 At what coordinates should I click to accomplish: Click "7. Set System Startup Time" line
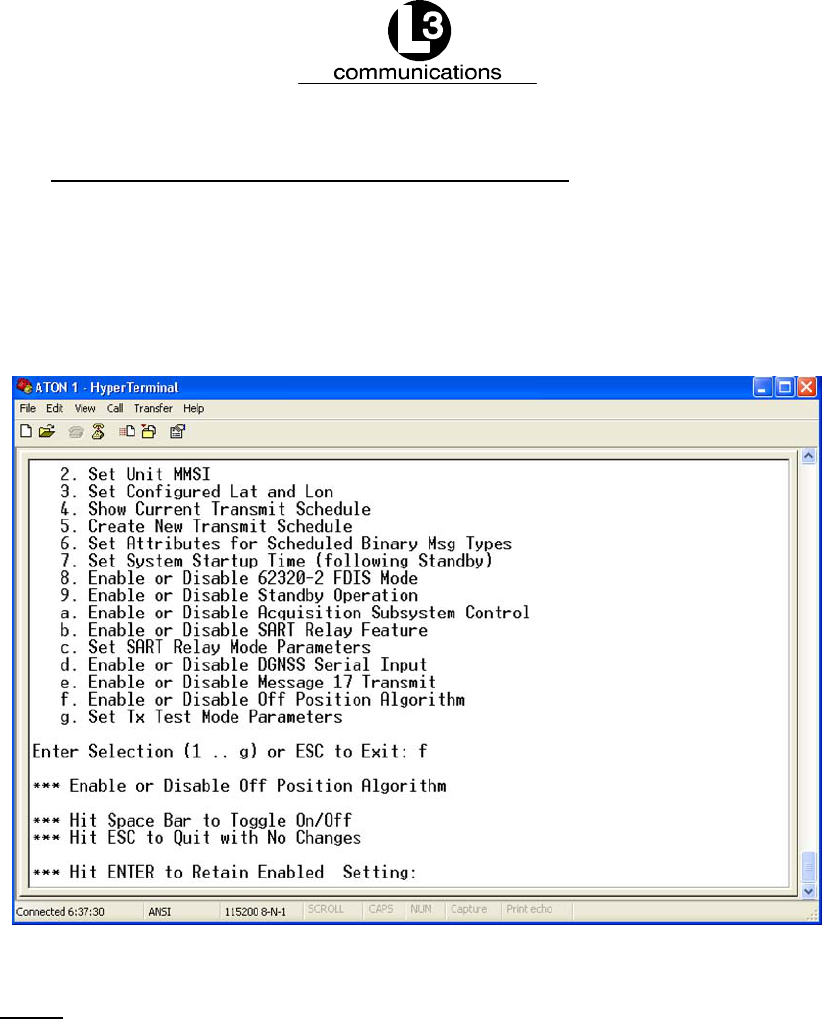[276, 561]
